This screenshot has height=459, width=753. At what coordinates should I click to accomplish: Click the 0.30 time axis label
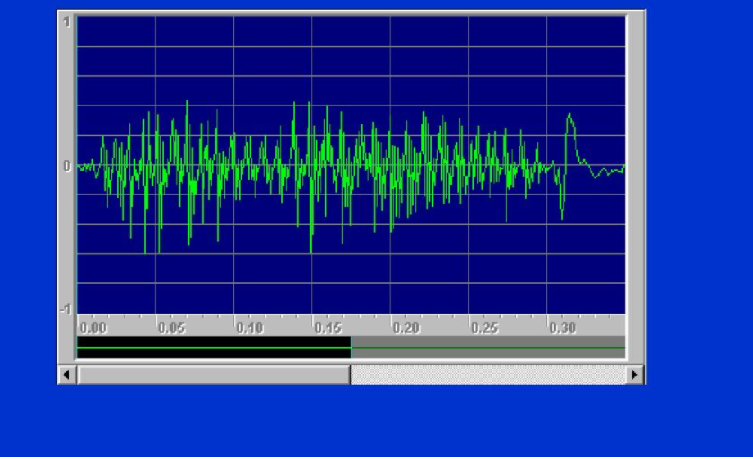(x=563, y=328)
